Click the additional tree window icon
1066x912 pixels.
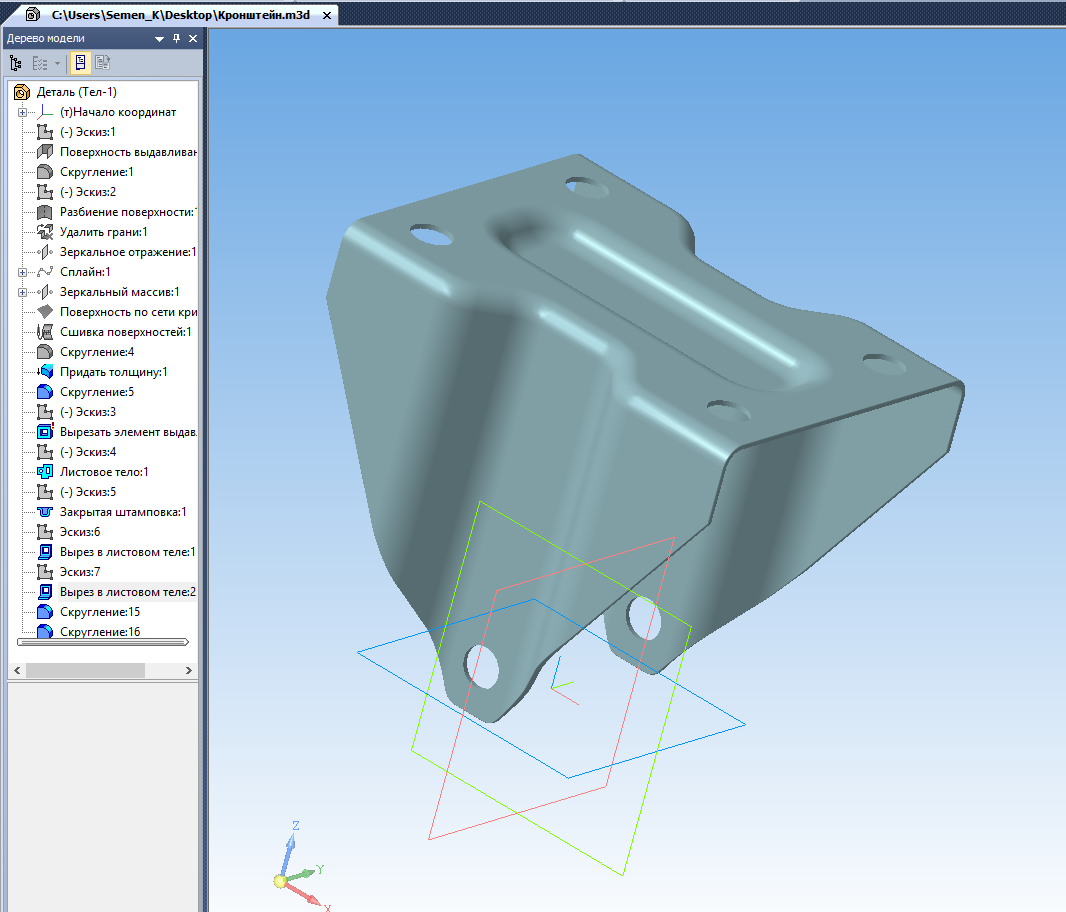(103, 63)
